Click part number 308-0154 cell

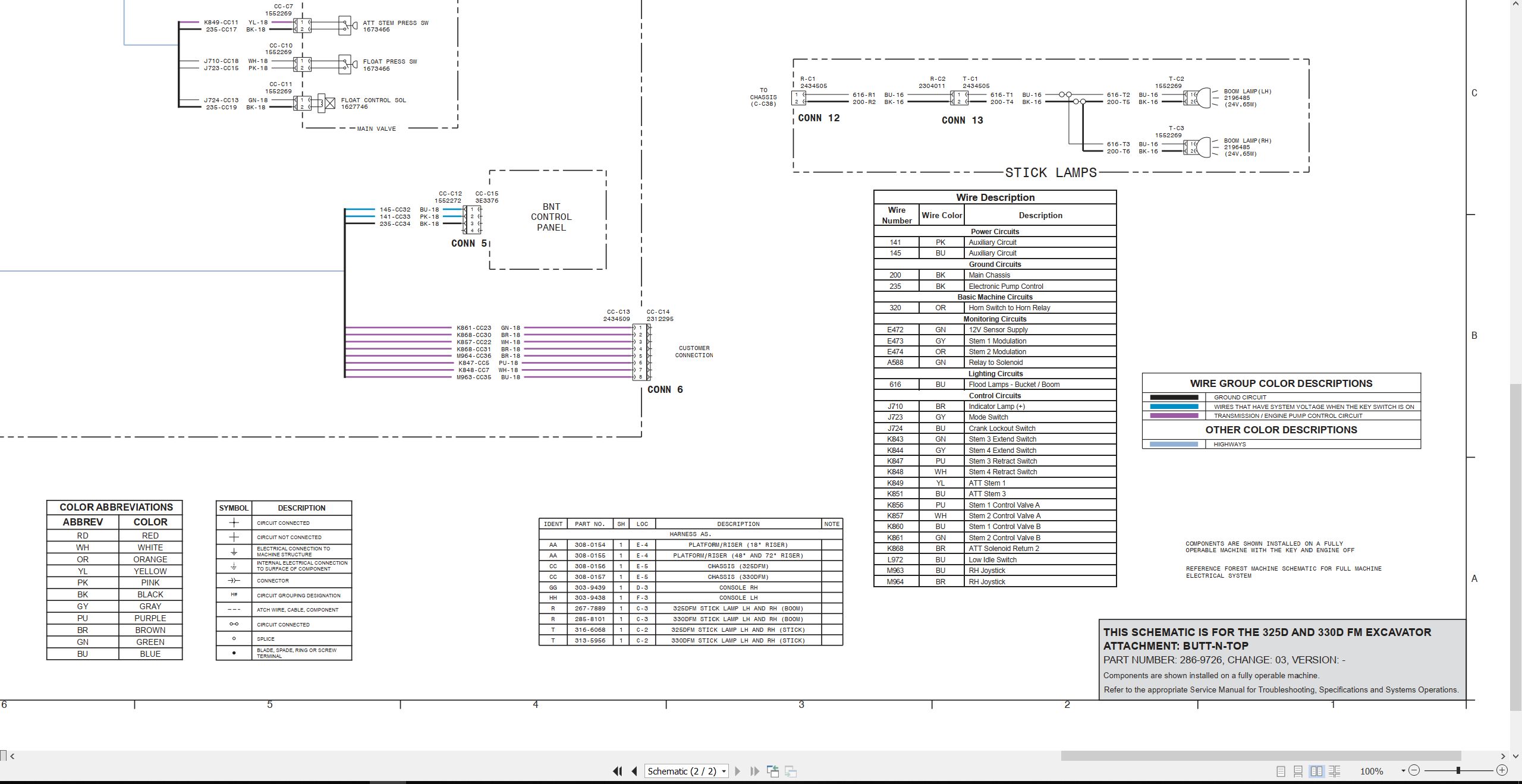coord(590,544)
